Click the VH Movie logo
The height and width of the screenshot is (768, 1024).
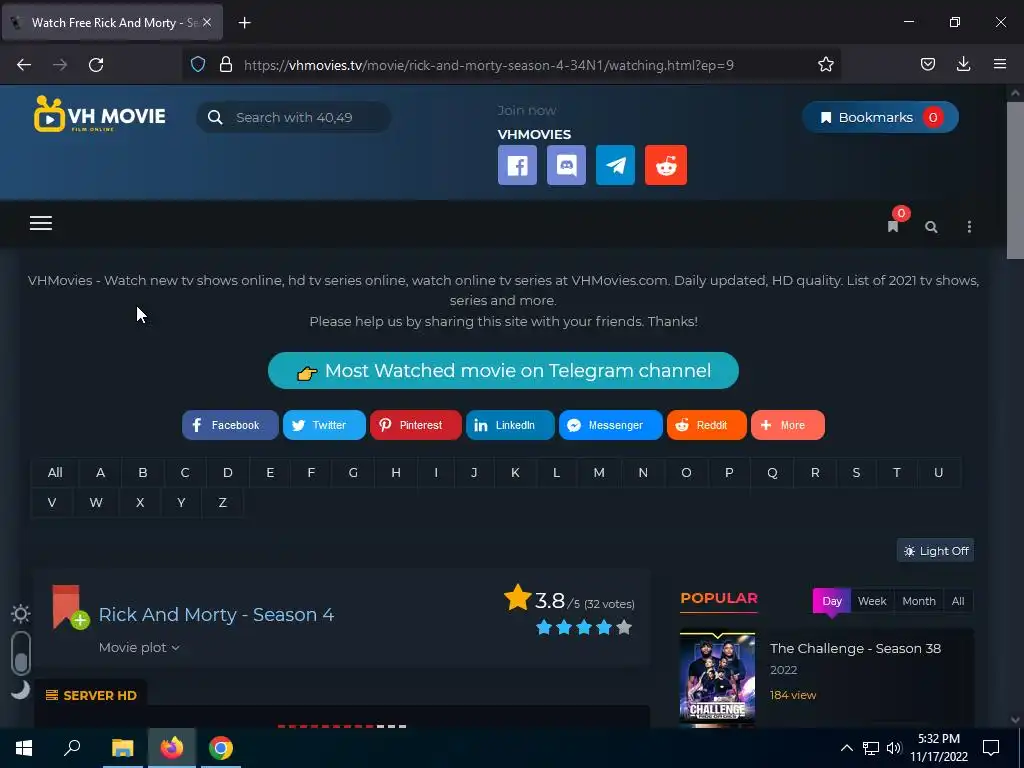(x=100, y=114)
